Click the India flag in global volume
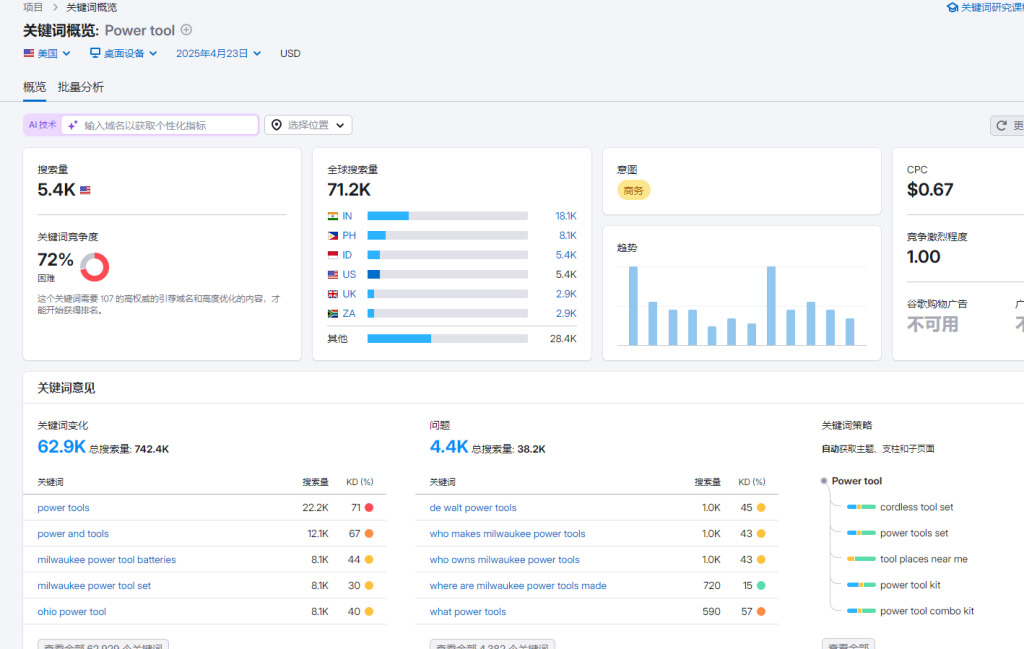The image size is (1024, 649). pos(333,216)
